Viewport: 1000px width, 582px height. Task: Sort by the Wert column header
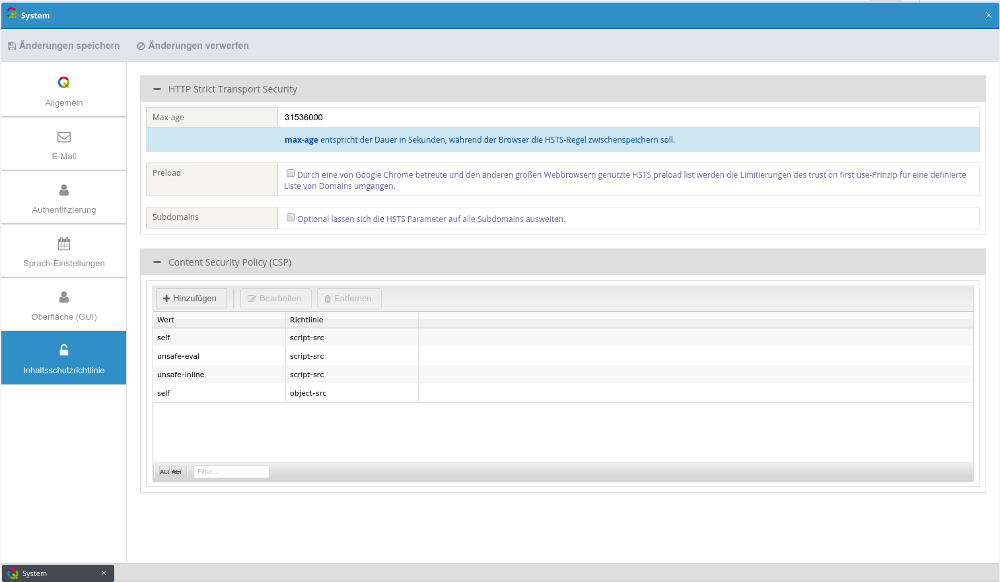(218, 319)
